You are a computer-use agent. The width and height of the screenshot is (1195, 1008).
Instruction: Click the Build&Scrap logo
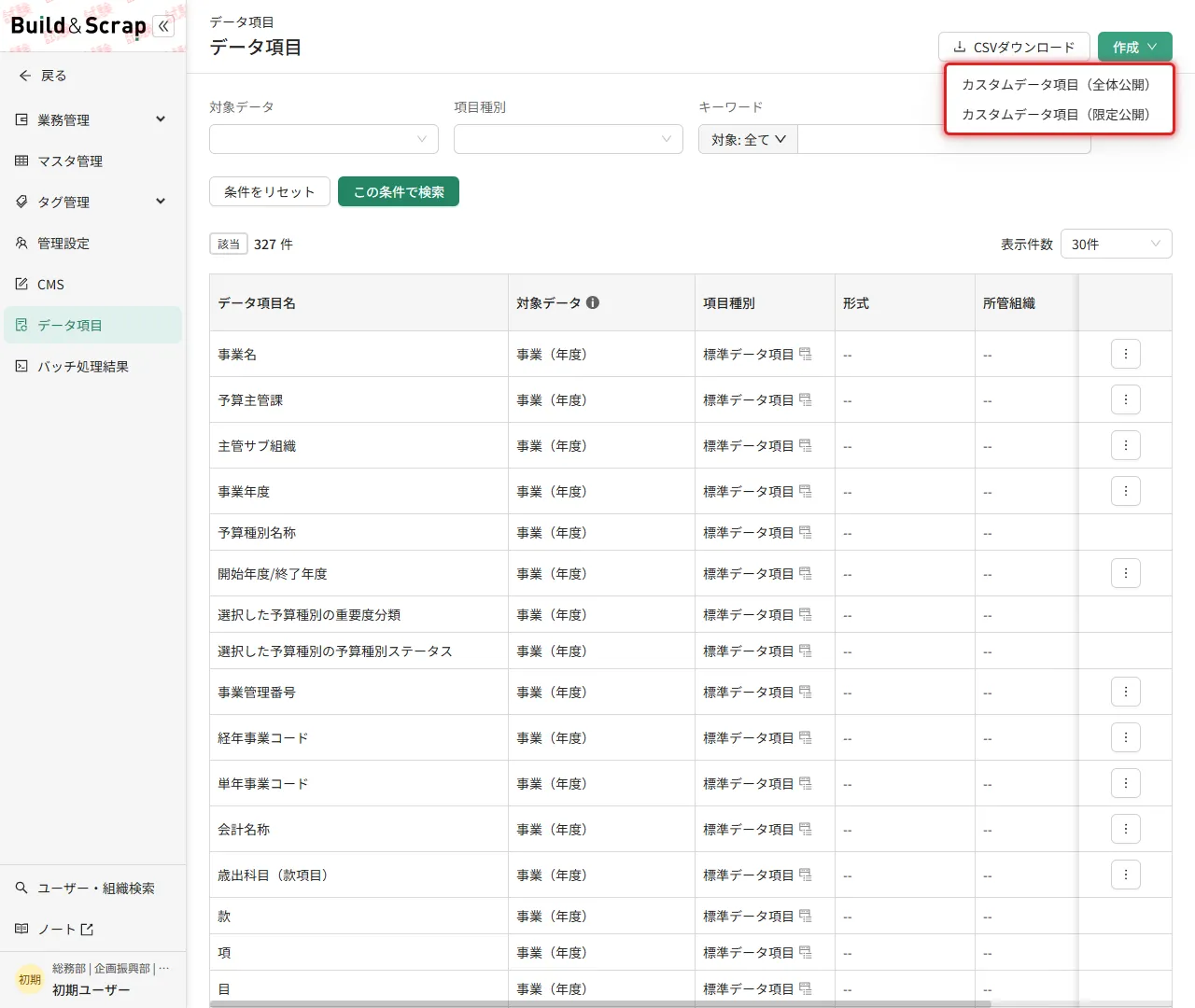pyautogui.click(x=78, y=26)
